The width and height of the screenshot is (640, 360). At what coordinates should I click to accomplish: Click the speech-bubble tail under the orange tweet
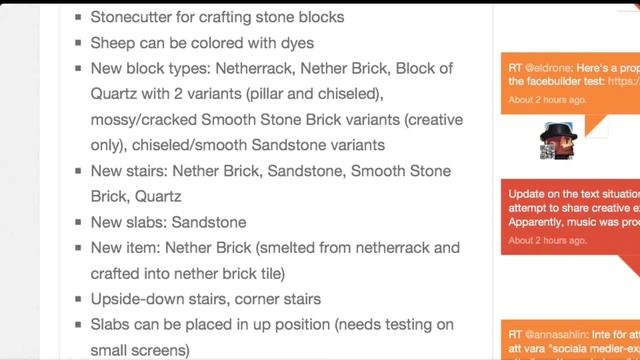coord(596,125)
